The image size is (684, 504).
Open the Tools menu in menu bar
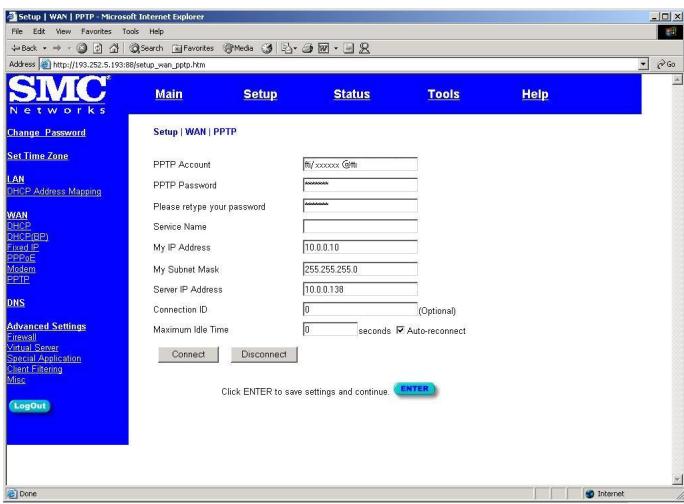[x=130, y=31]
